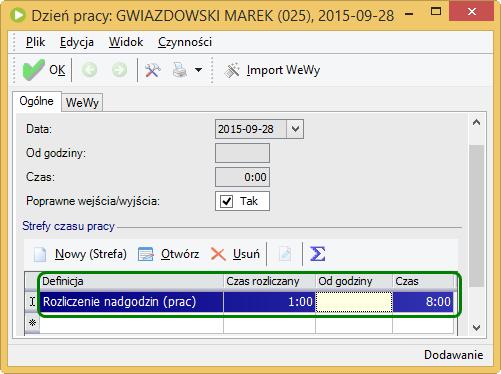Click the scroll up arrow of the panel

[x=477, y=122]
